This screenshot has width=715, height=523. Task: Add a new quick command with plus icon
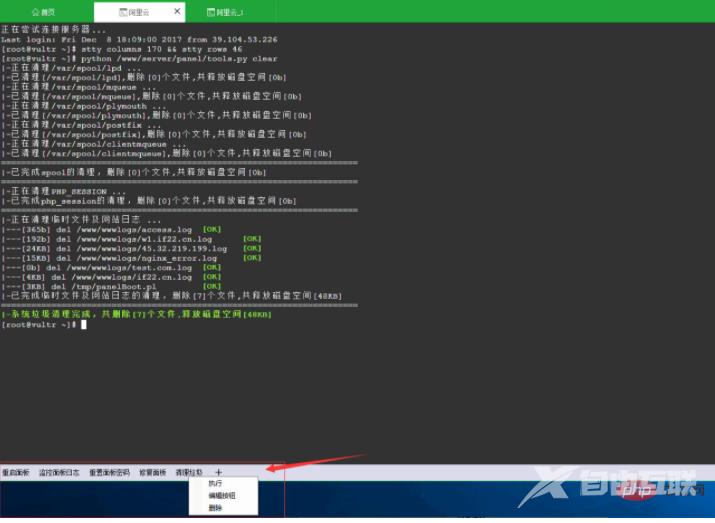pos(218,472)
